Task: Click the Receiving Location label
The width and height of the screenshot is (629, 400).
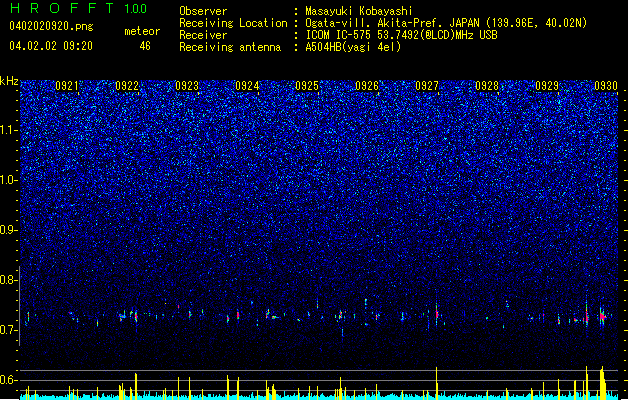Action: (x=233, y=23)
